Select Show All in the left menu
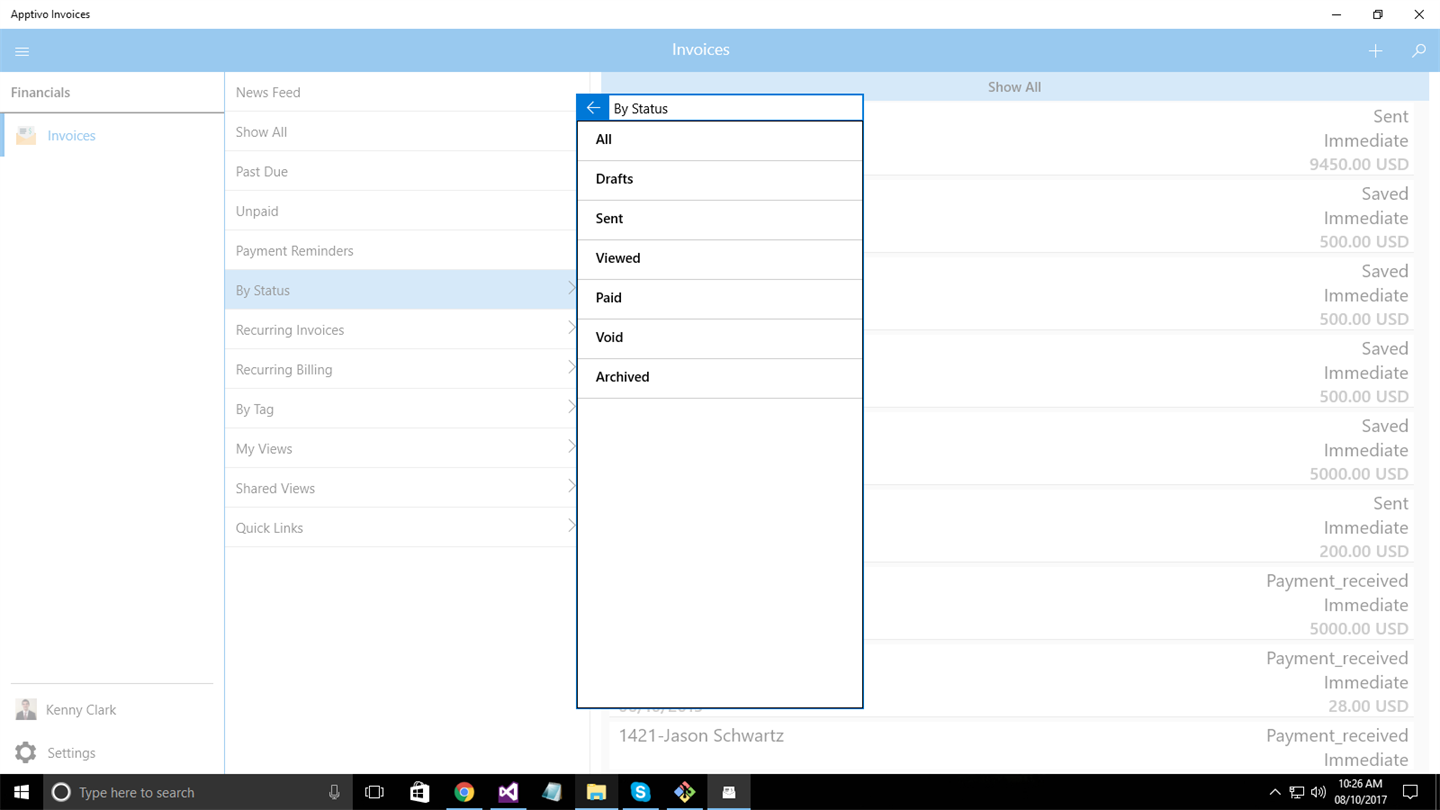This screenshot has width=1440, height=810. (401, 132)
